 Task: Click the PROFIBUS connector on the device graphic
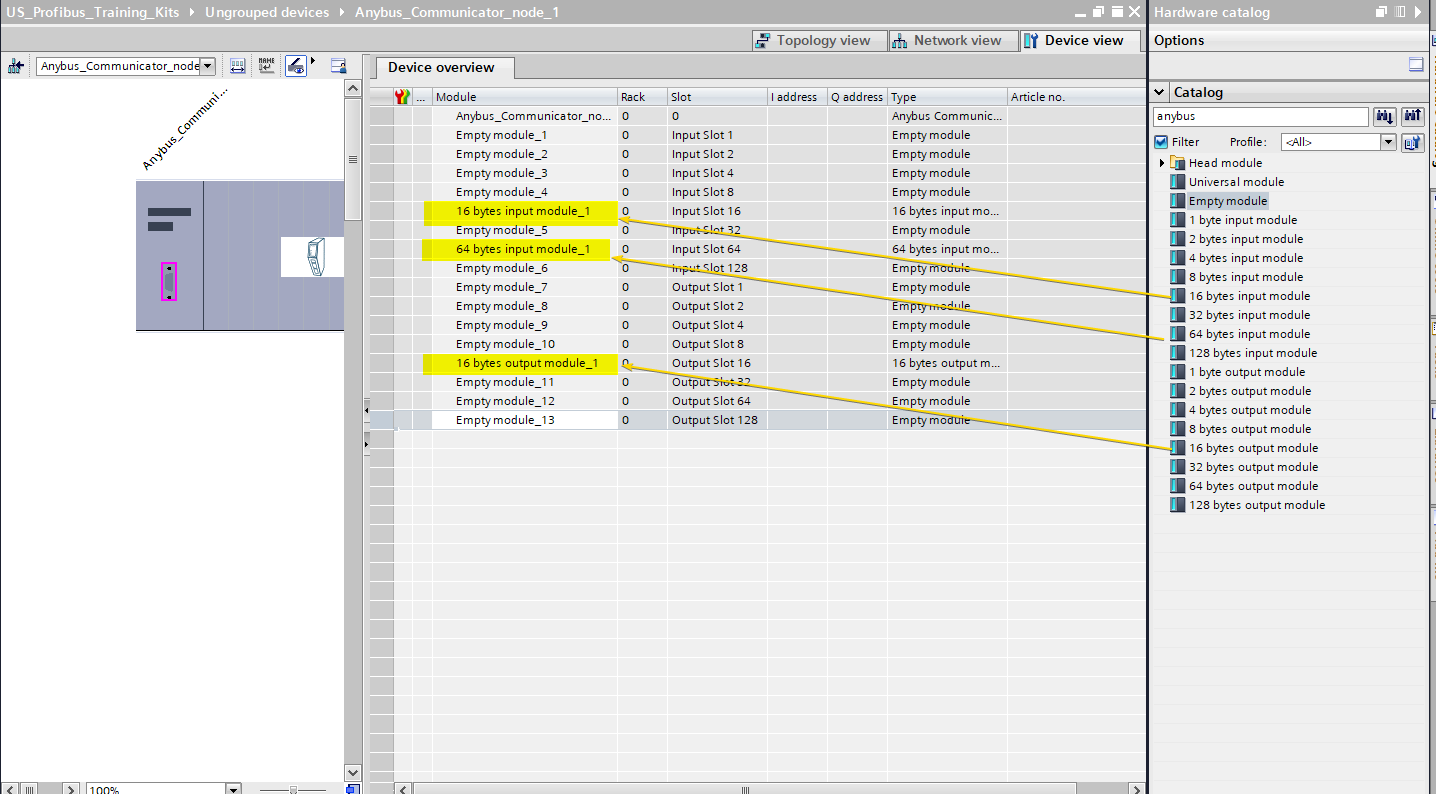click(x=168, y=281)
